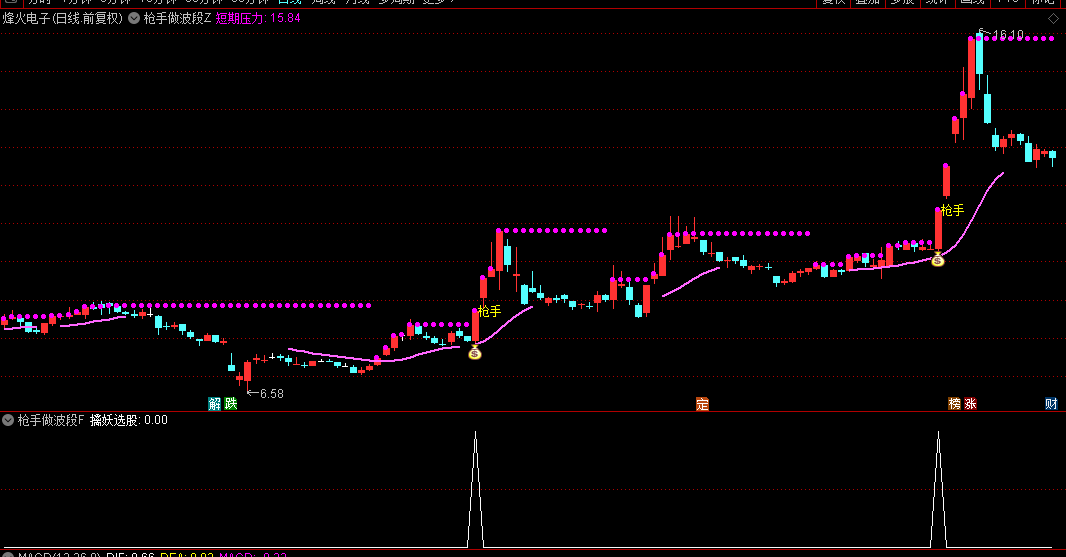This screenshot has width=1066, height=557.
Task: Click the 16.10 high price label
Action: click(x=1008, y=35)
